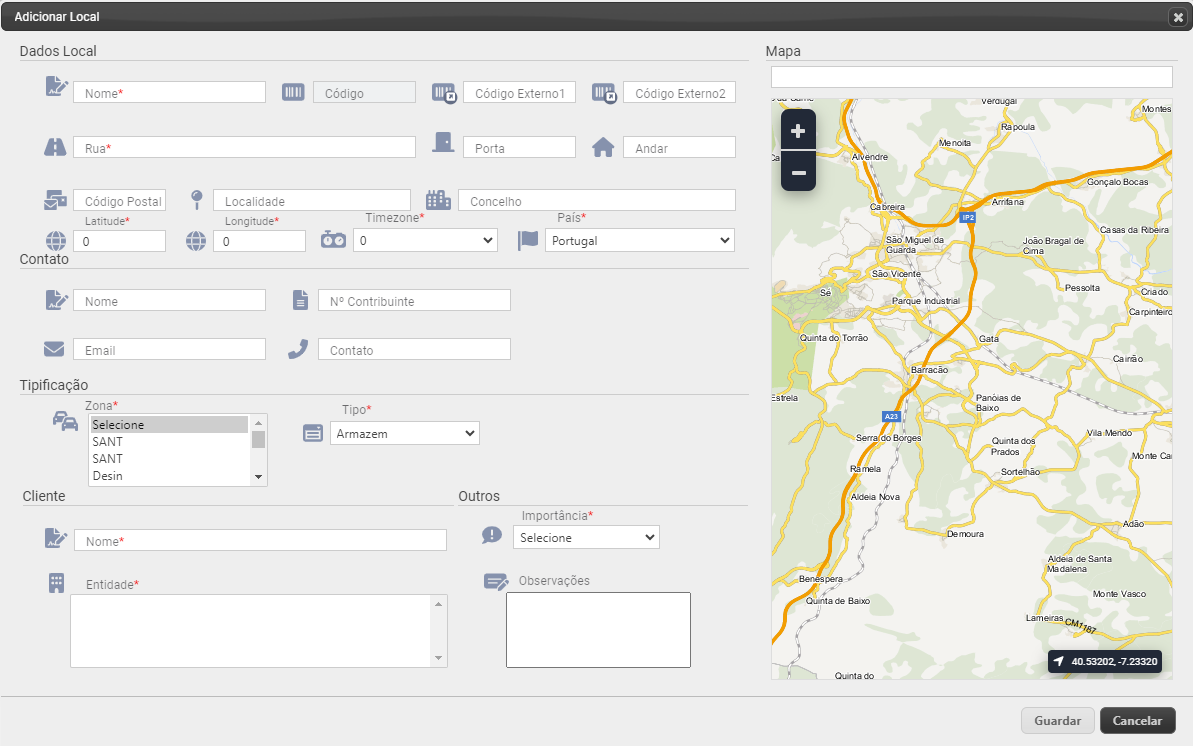Open the Importância dropdown

[587, 537]
